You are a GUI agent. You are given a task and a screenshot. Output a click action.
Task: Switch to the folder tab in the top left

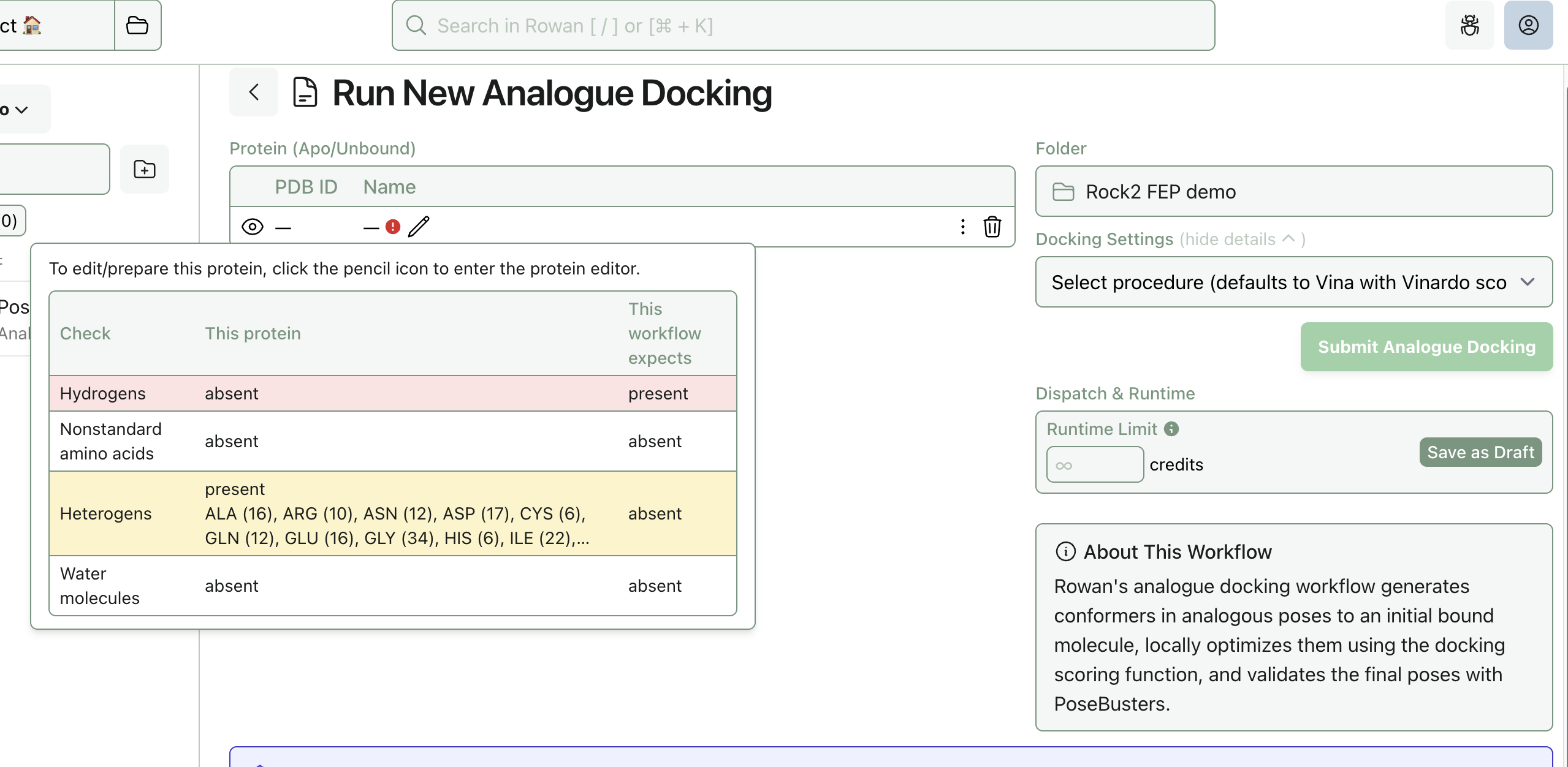(137, 25)
